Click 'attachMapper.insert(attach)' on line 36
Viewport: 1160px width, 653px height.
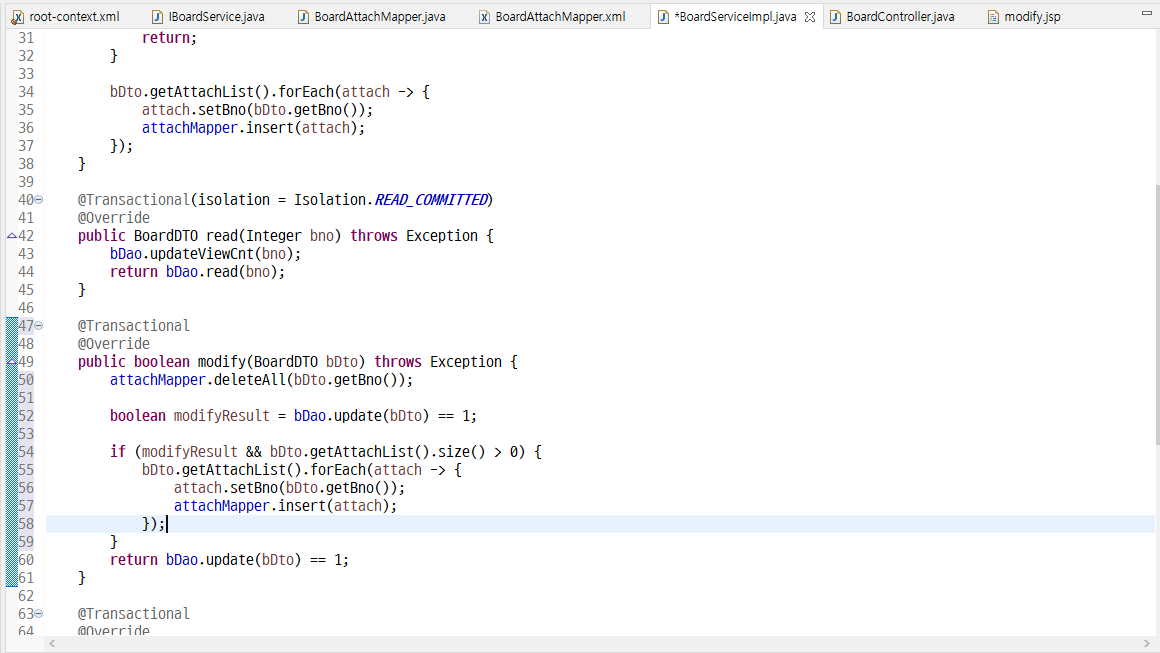point(251,128)
